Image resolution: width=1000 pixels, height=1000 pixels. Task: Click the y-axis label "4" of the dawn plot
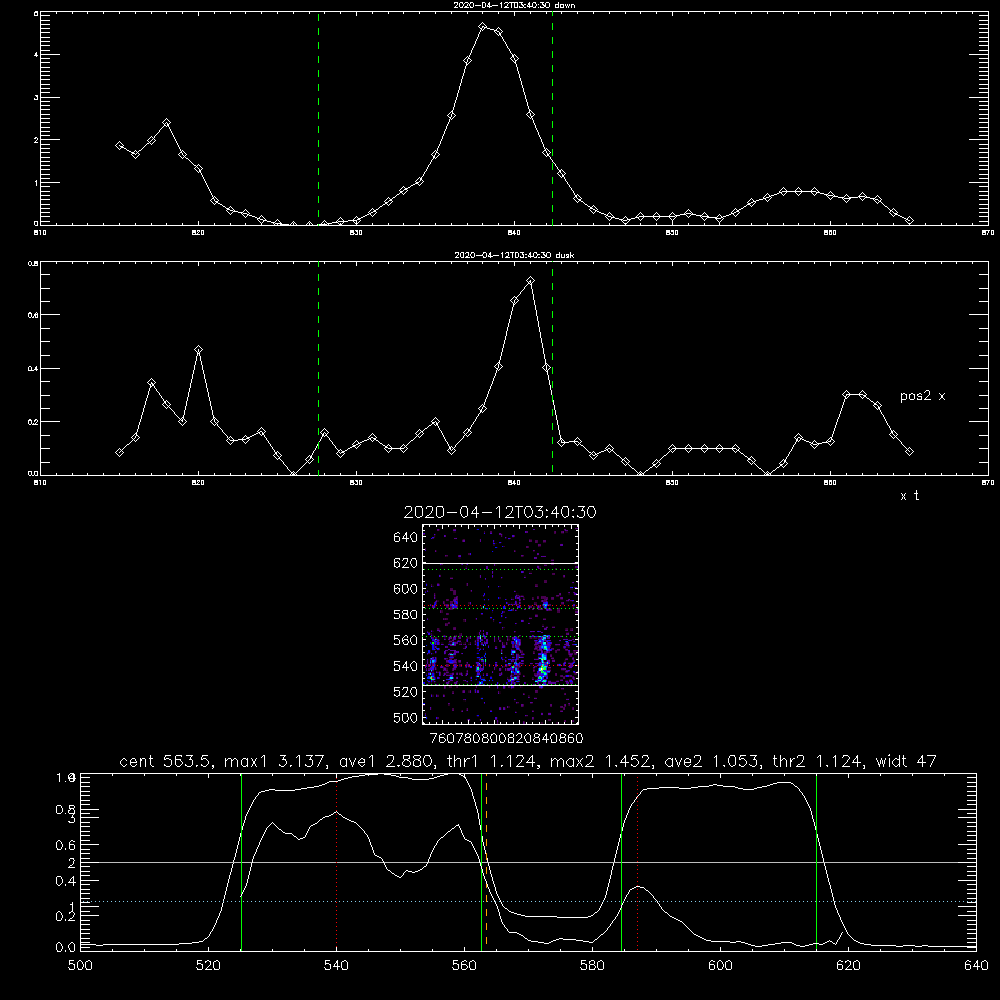pos(36,55)
